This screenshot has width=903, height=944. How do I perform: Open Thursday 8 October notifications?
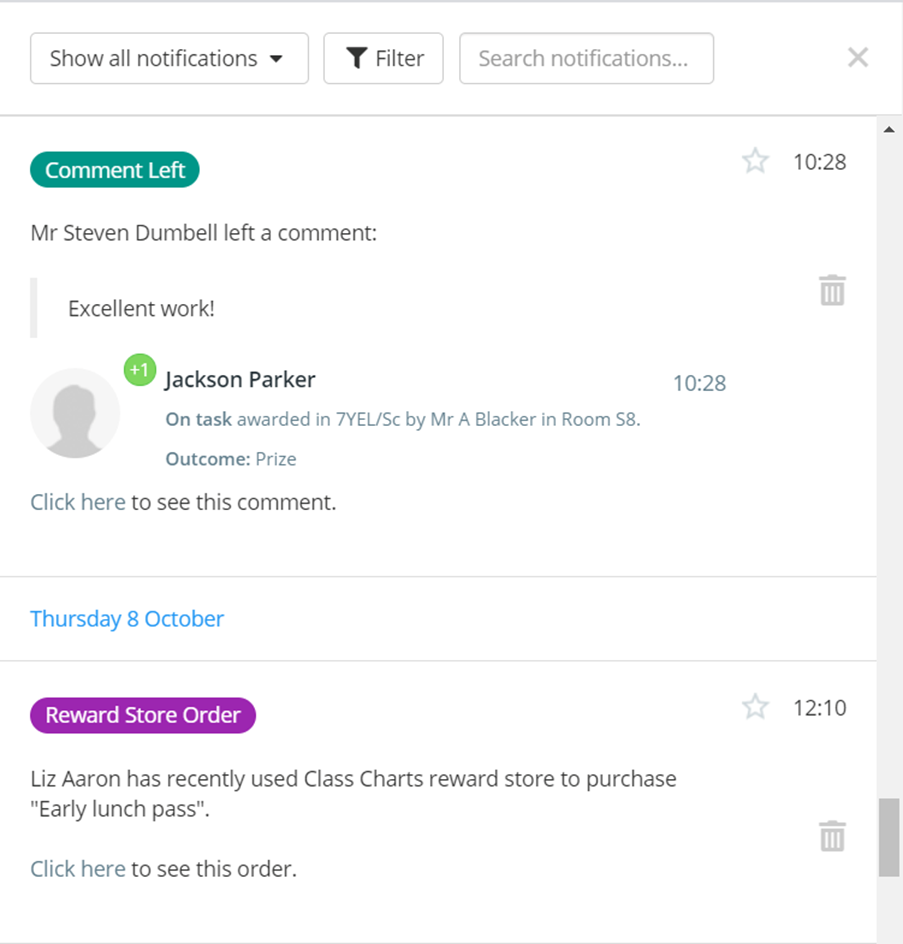(127, 618)
